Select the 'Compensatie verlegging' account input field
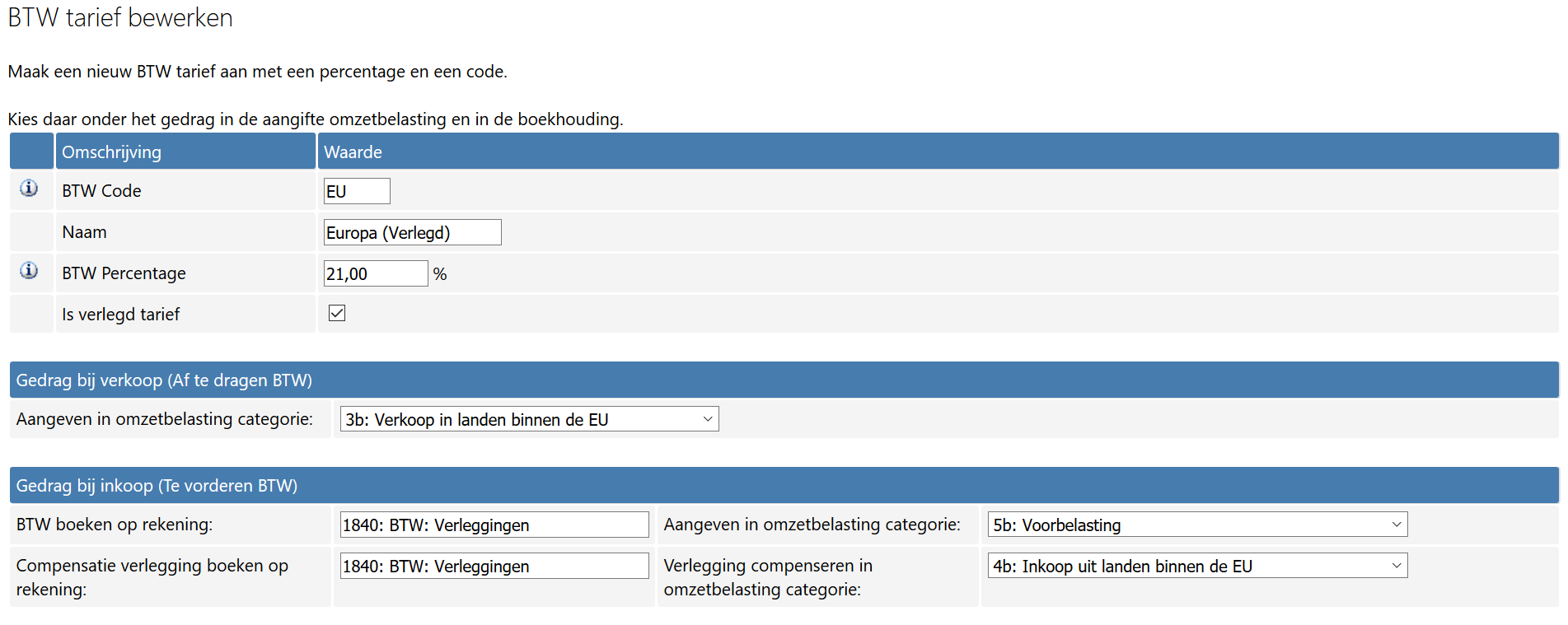The height and width of the screenshot is (625, 1568). [x=494, y=566]
